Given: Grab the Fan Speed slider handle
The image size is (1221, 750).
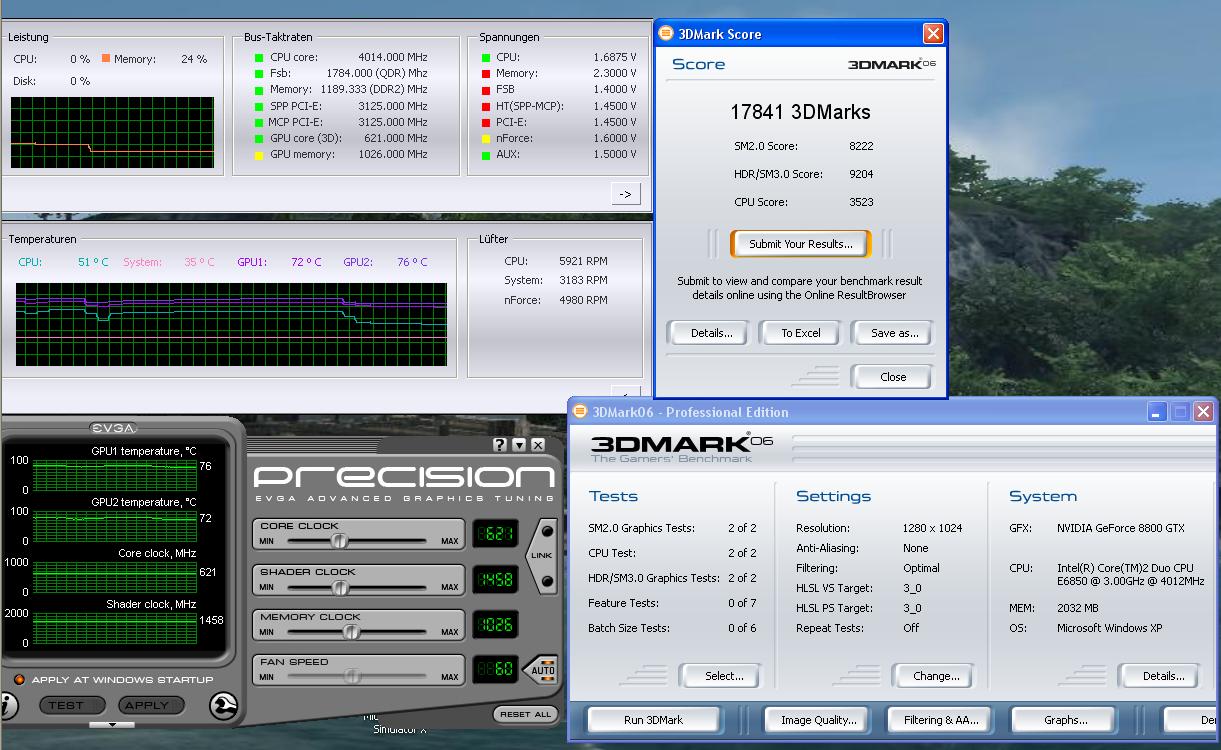Looking at the screenshot, I should 352,677.
